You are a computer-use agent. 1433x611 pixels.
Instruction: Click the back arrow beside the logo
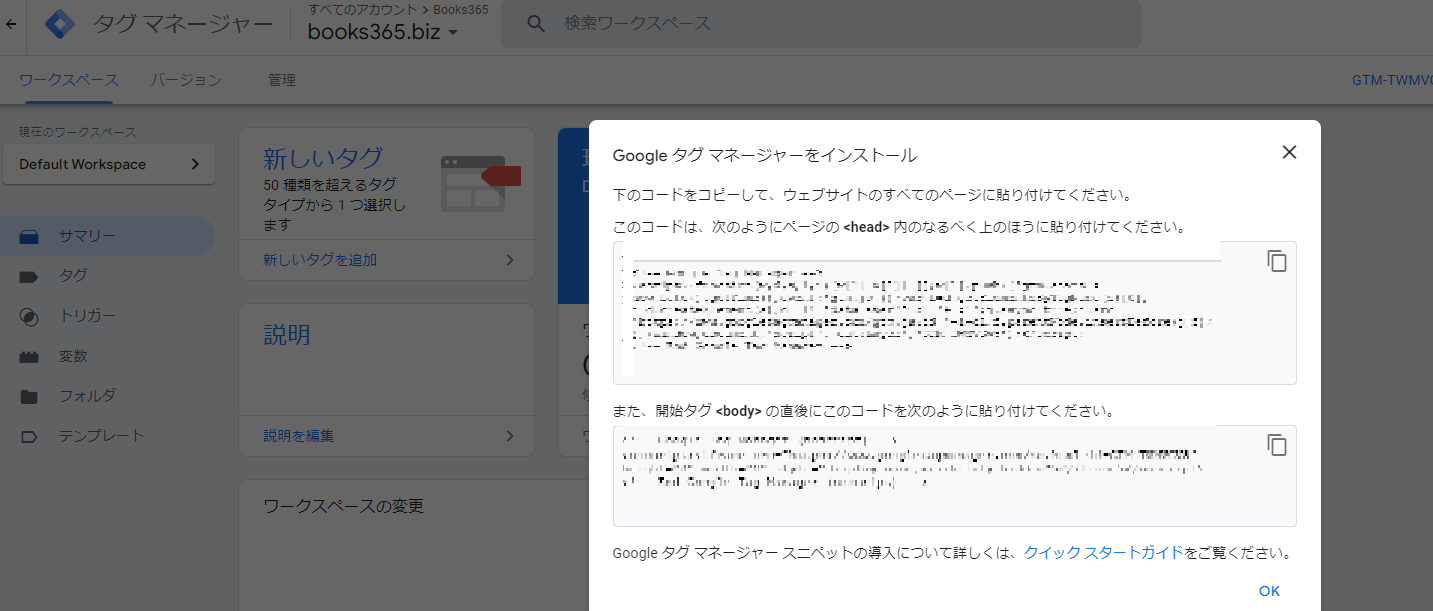[12, 23]
